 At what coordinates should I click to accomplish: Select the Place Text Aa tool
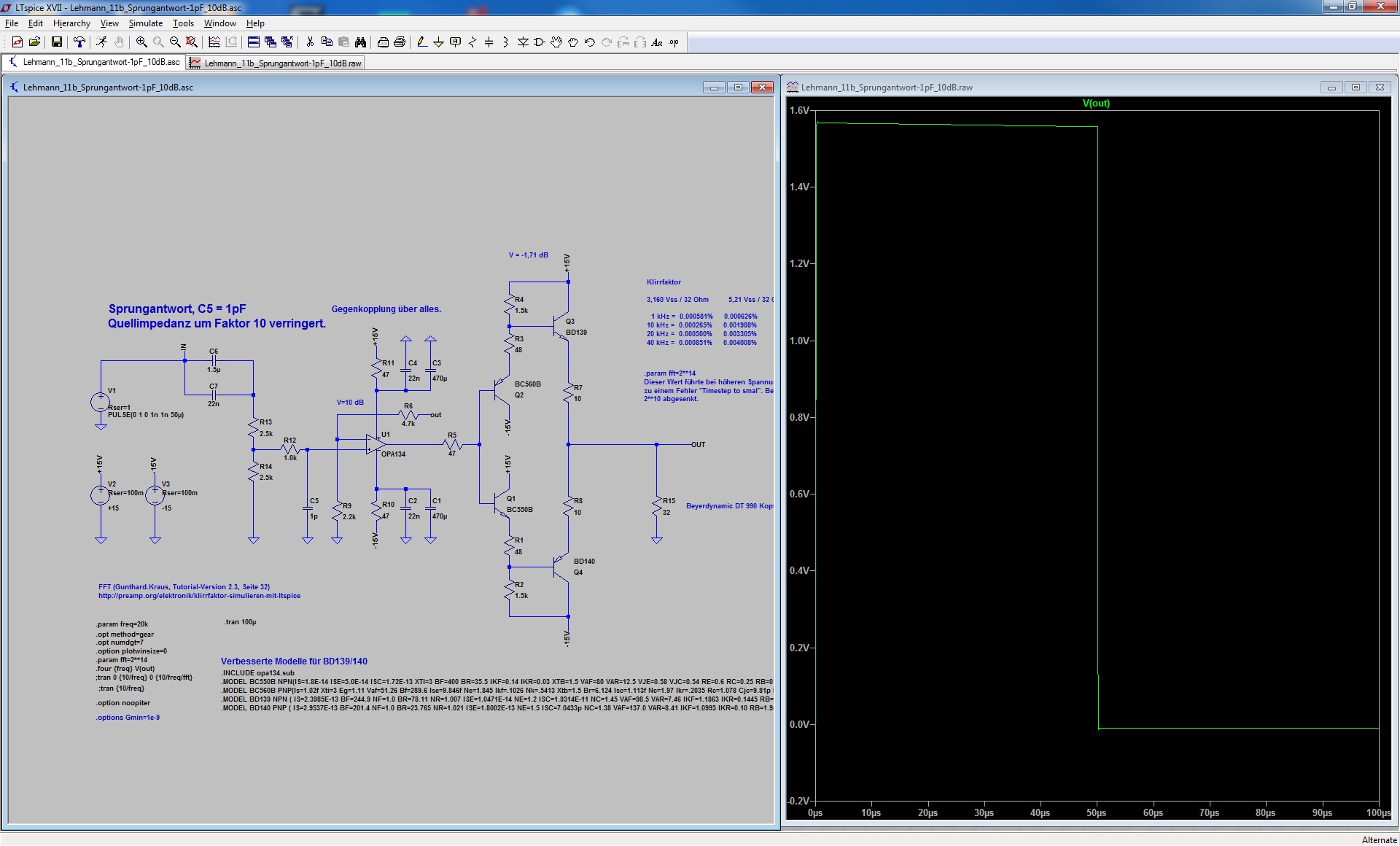coord(657,42)
